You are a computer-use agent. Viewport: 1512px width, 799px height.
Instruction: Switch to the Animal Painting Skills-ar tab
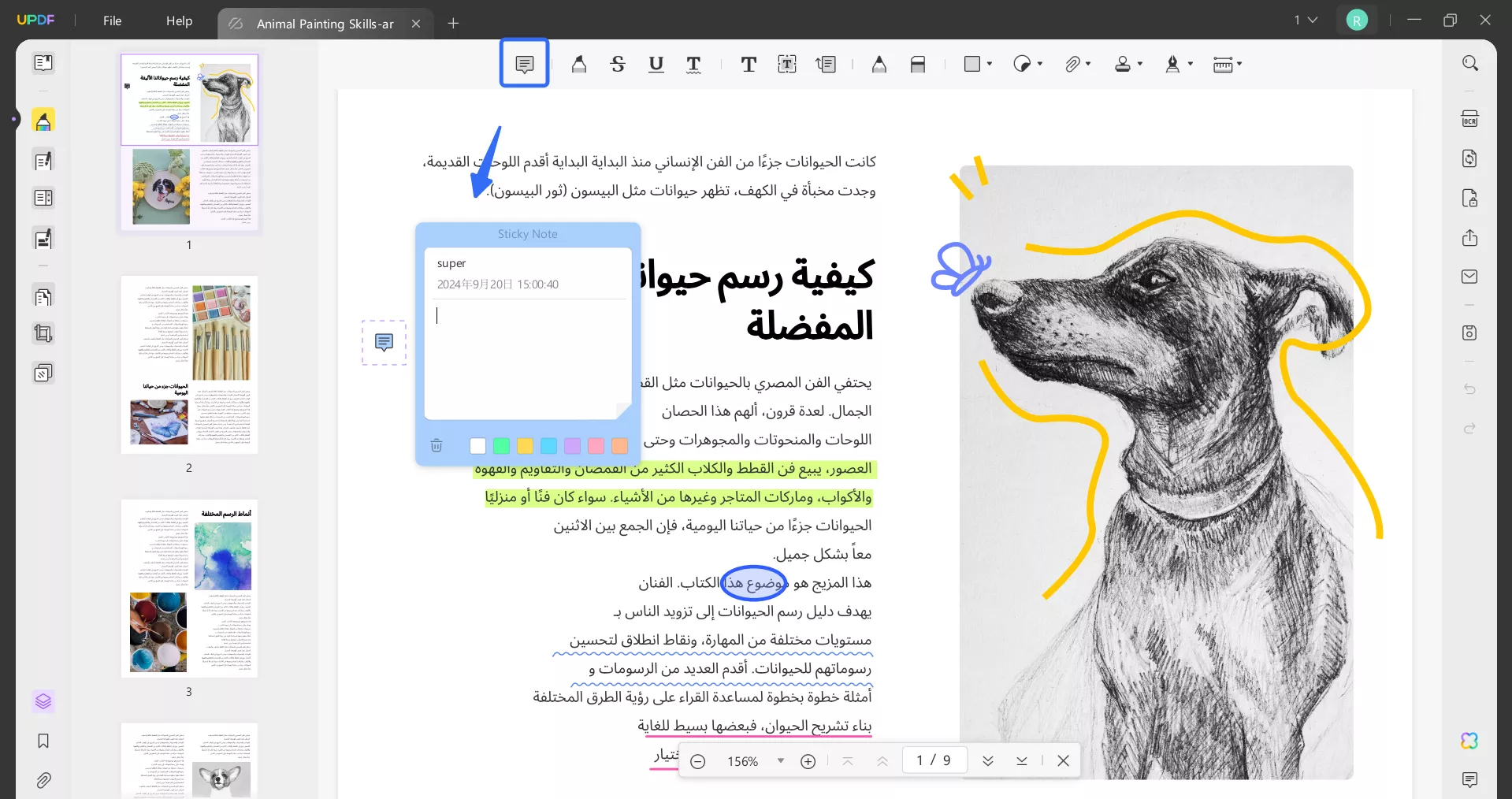point(325,24)
